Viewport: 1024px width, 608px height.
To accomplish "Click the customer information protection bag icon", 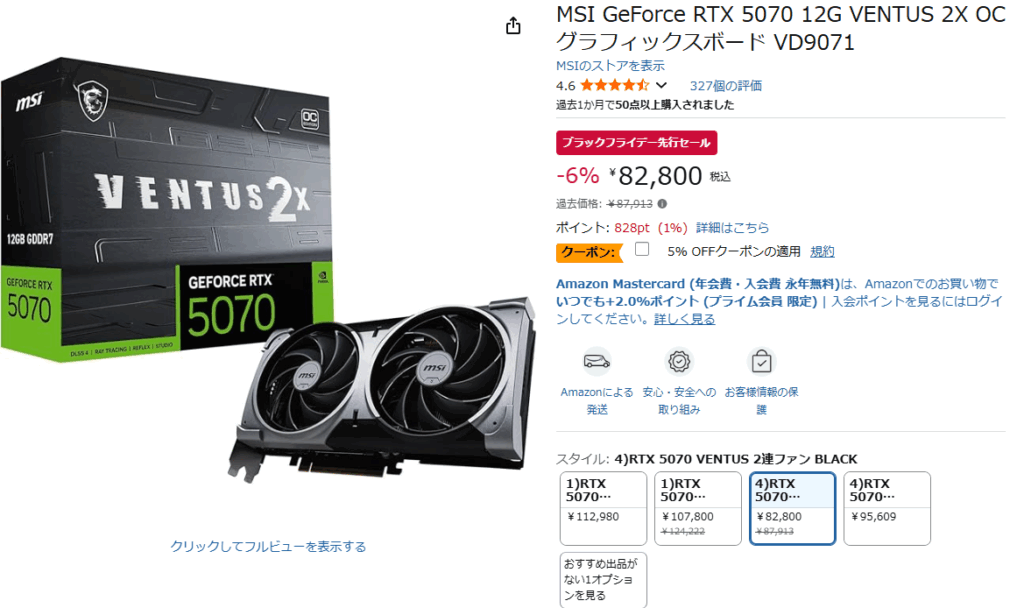I will tap(761, 361).
